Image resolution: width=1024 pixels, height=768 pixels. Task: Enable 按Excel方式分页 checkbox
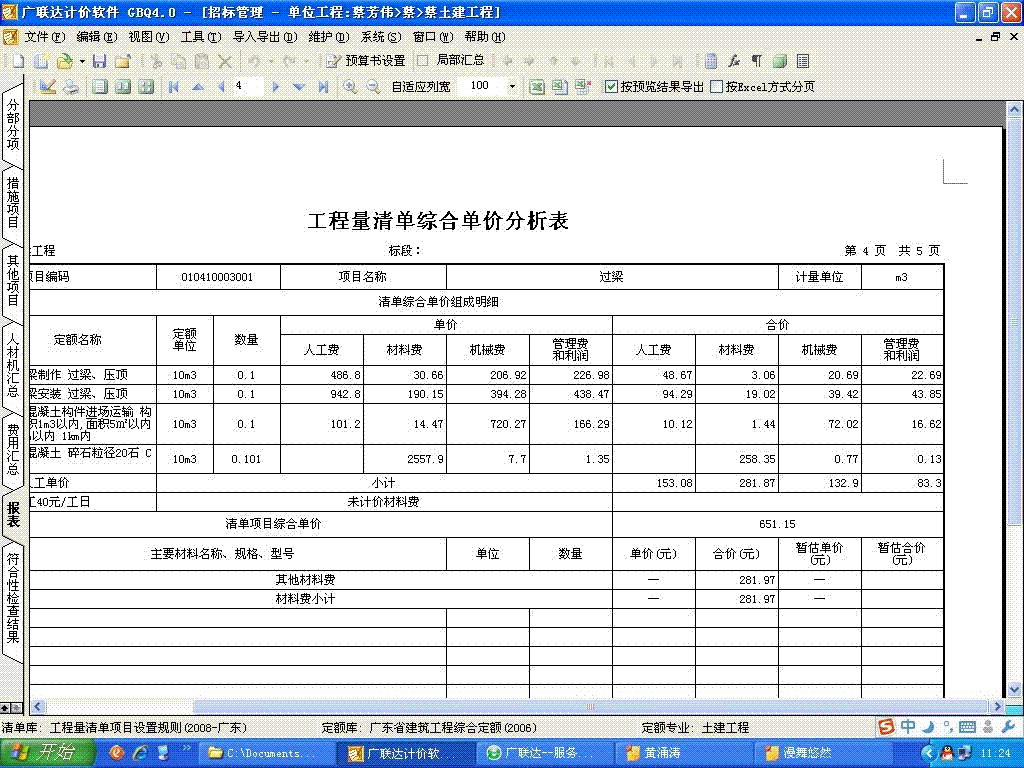point(717,87)
